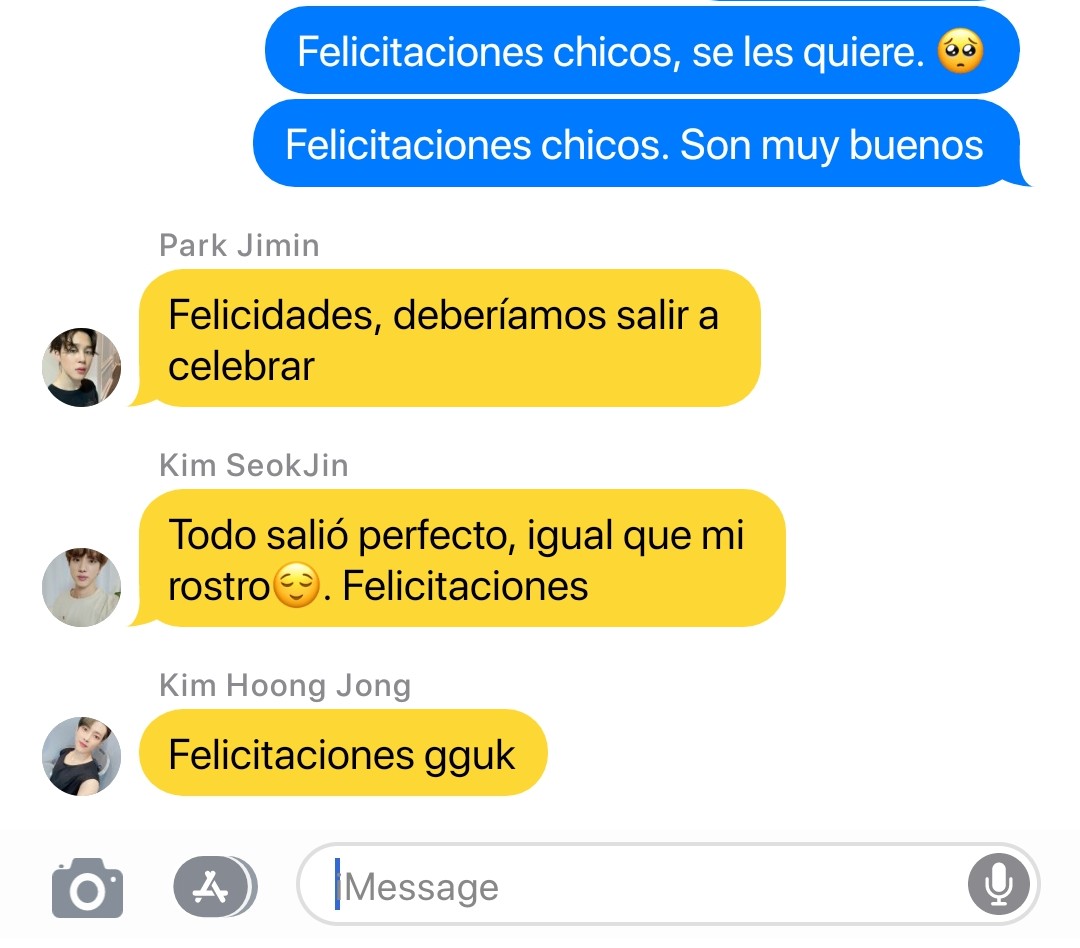
Task: Click the Park Jimin sender name
Action: click(239, 245)
